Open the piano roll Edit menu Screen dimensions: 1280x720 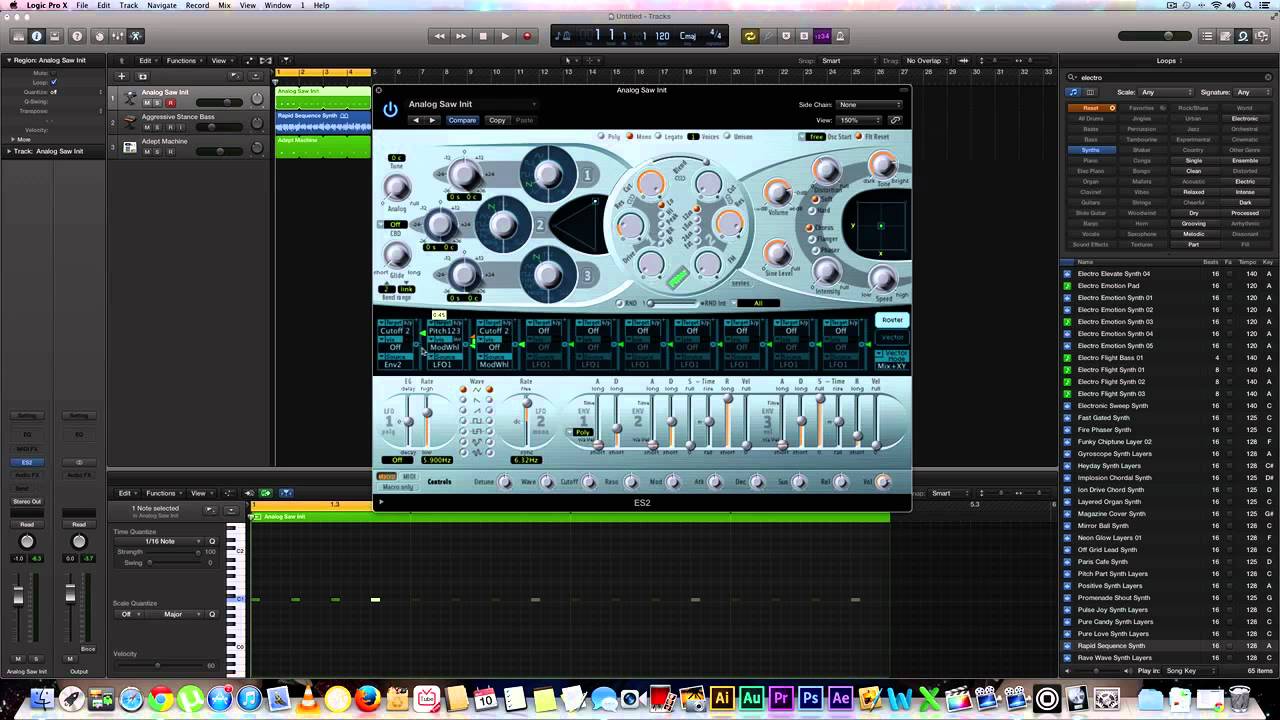[126, 493]
